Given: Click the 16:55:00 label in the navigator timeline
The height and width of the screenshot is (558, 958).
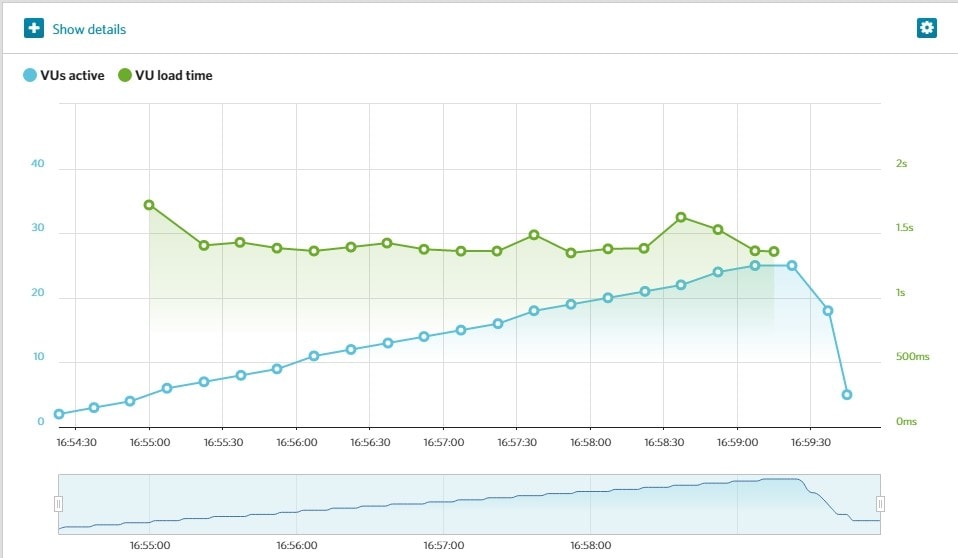Looking at the screenshot, I should [x=149, y=546].
